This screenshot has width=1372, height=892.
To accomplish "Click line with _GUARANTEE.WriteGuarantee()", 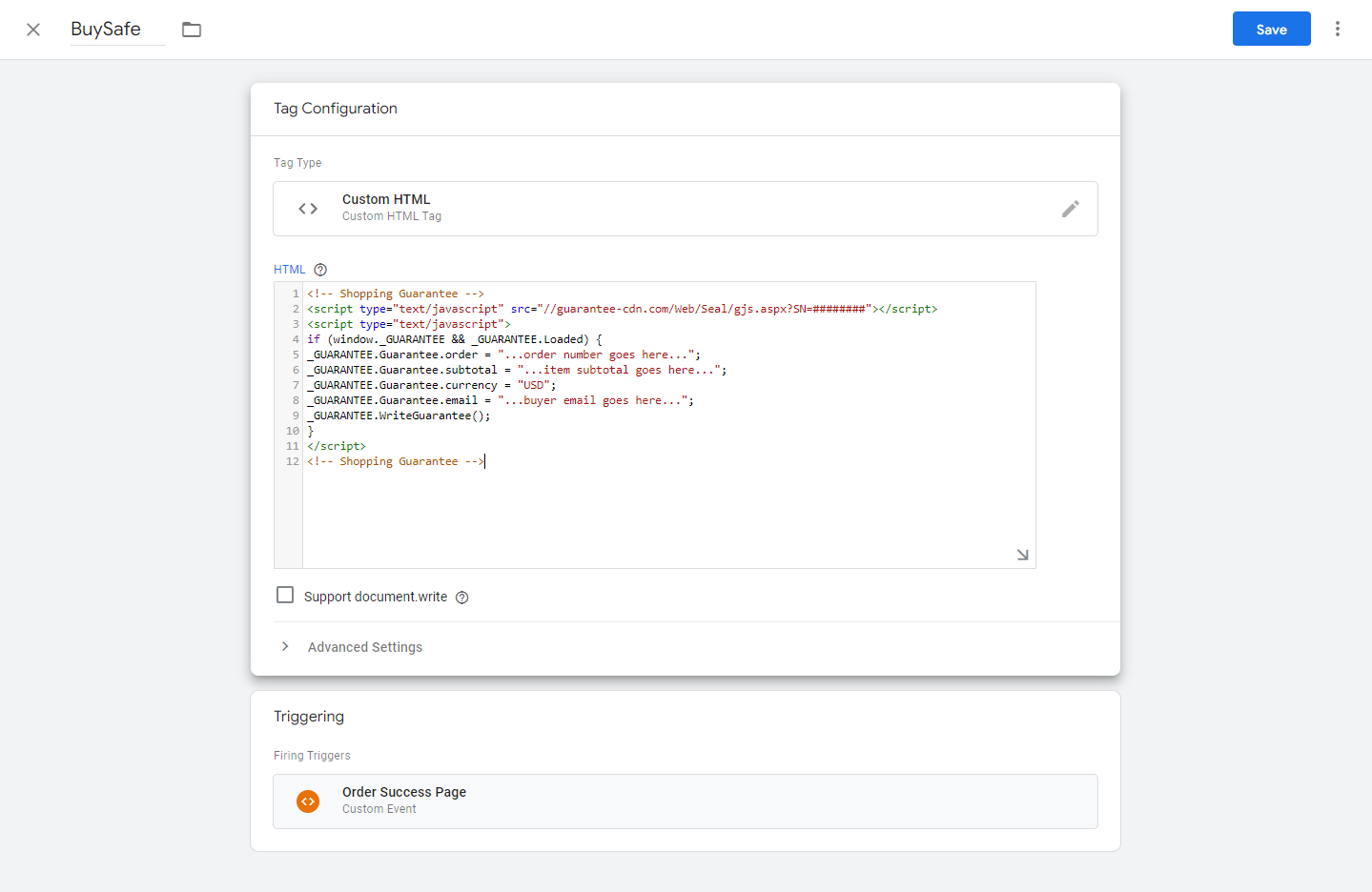I will click(x=399, y=416).
